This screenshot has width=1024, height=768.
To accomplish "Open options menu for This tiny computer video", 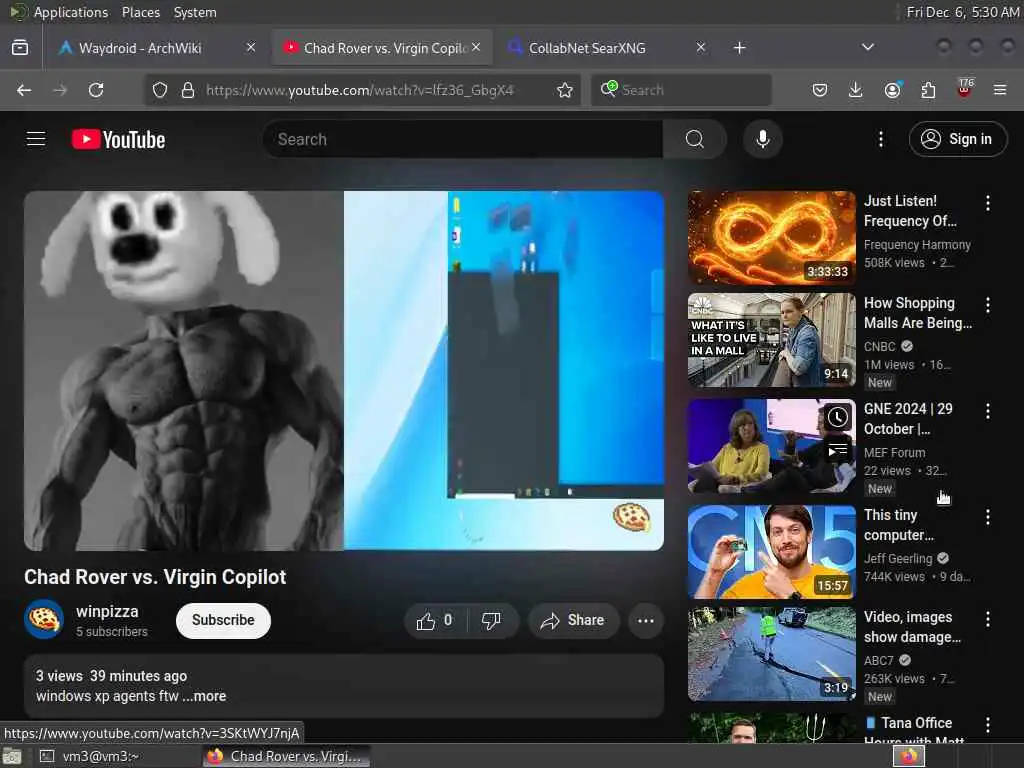I will pyautogui.click(x=987, y=517).
